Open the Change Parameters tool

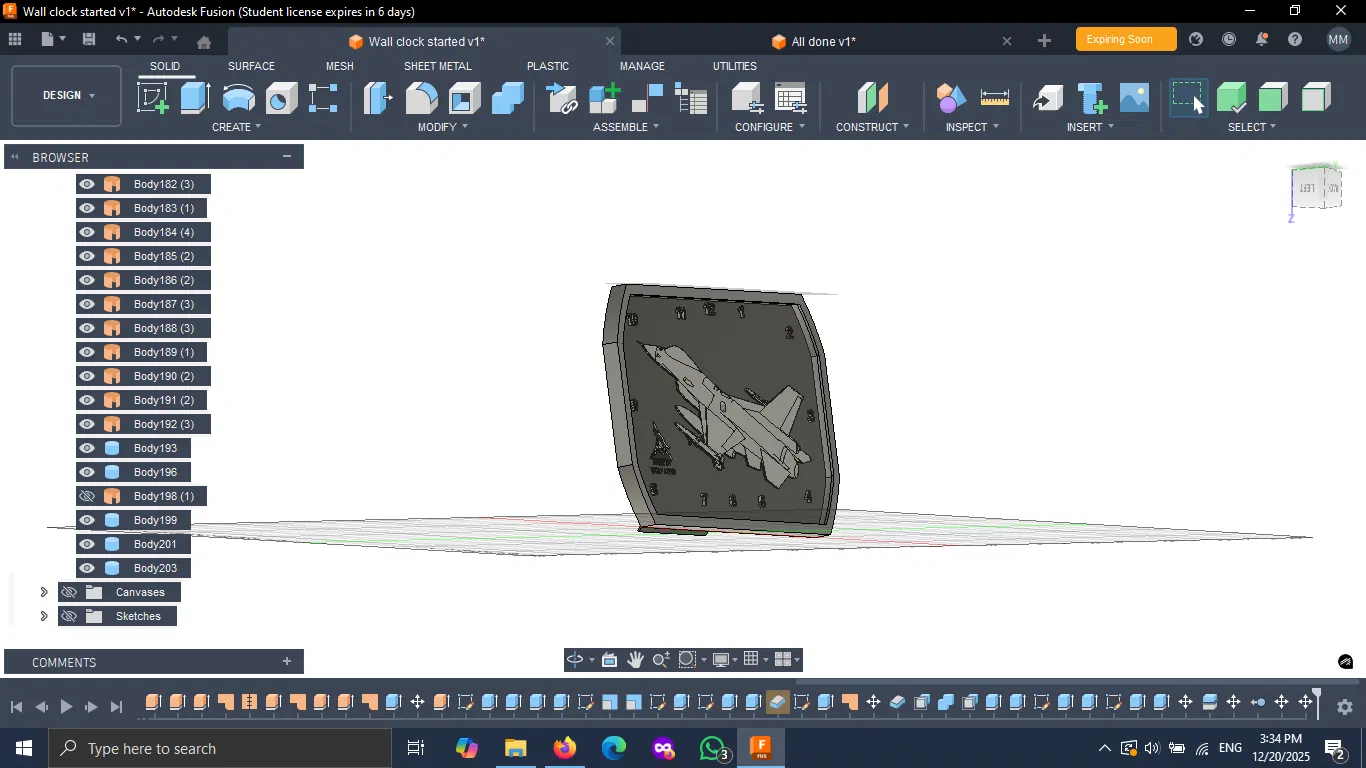coord(791,98)
